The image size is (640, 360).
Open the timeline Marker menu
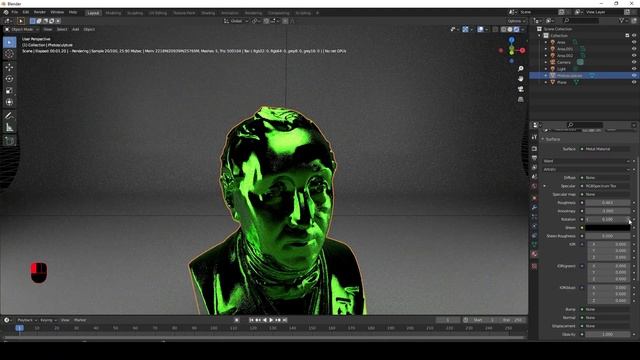(80, 320)
